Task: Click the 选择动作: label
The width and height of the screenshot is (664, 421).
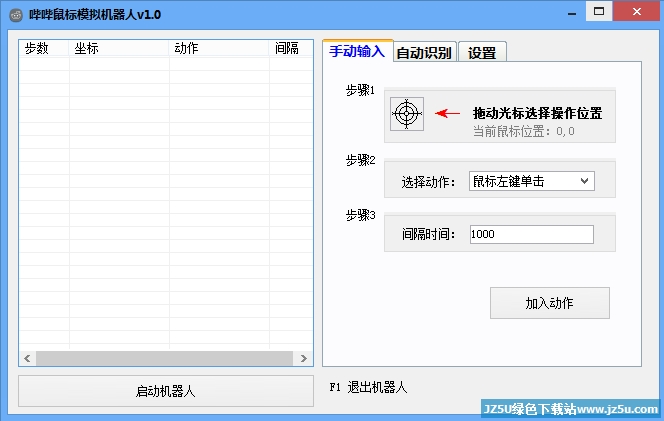Action: coord(428,182)
